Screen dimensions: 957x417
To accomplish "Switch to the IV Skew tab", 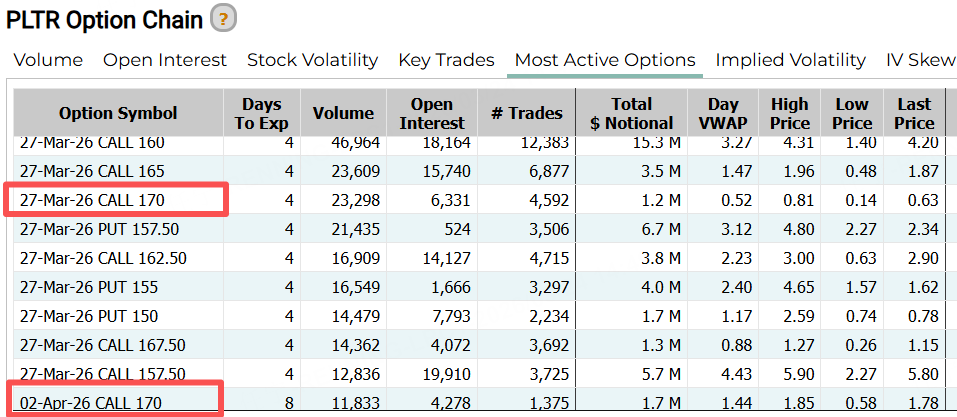I will click(920, 60).
